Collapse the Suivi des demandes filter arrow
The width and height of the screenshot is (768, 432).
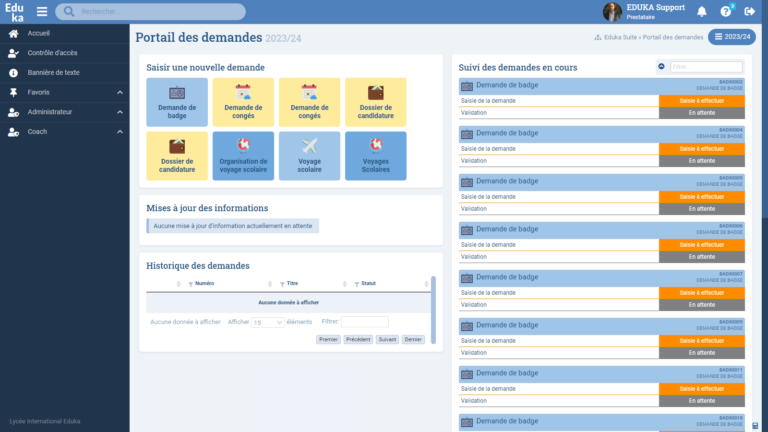661,67
